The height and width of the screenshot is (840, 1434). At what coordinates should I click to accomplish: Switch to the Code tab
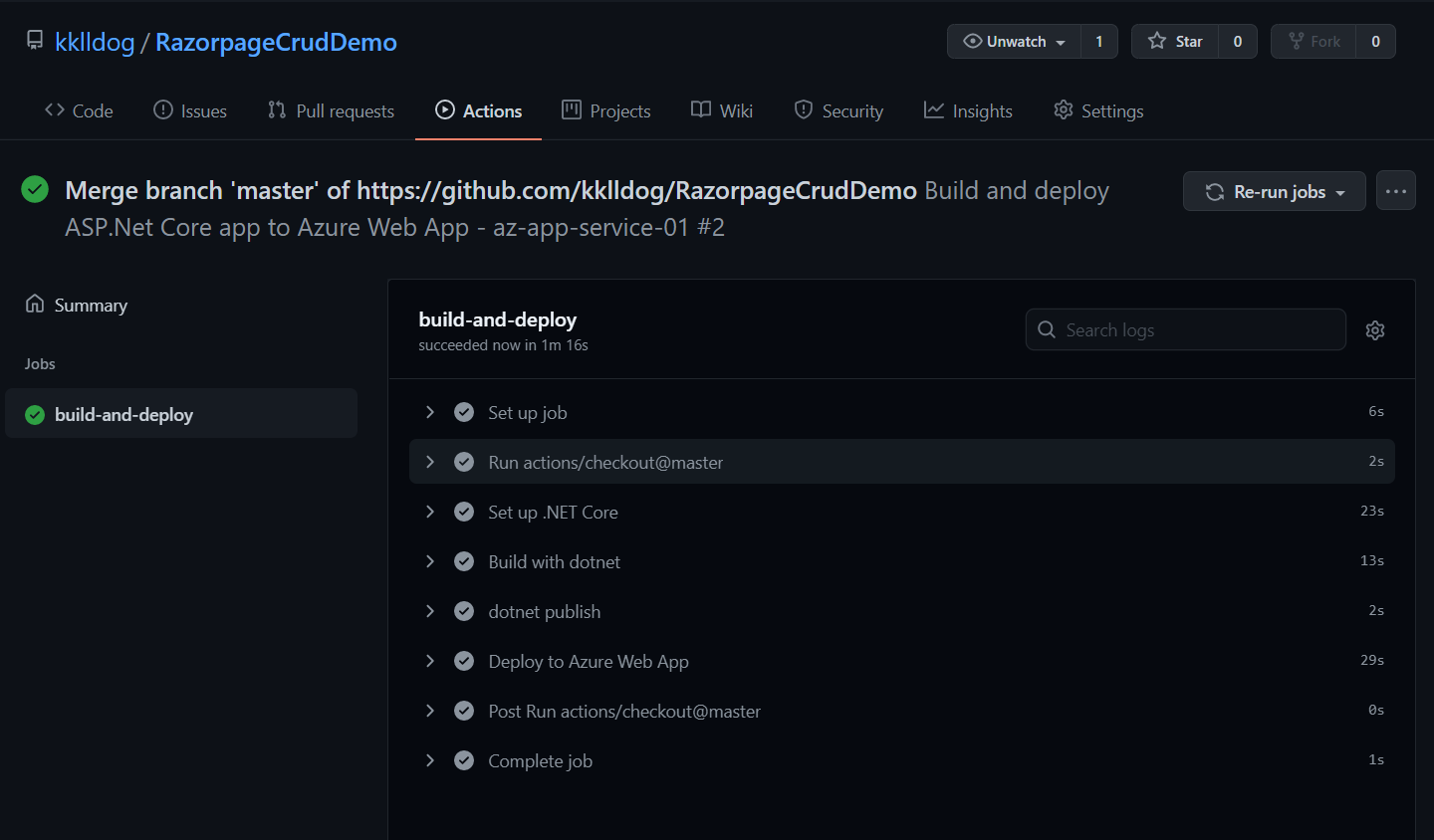79,110
